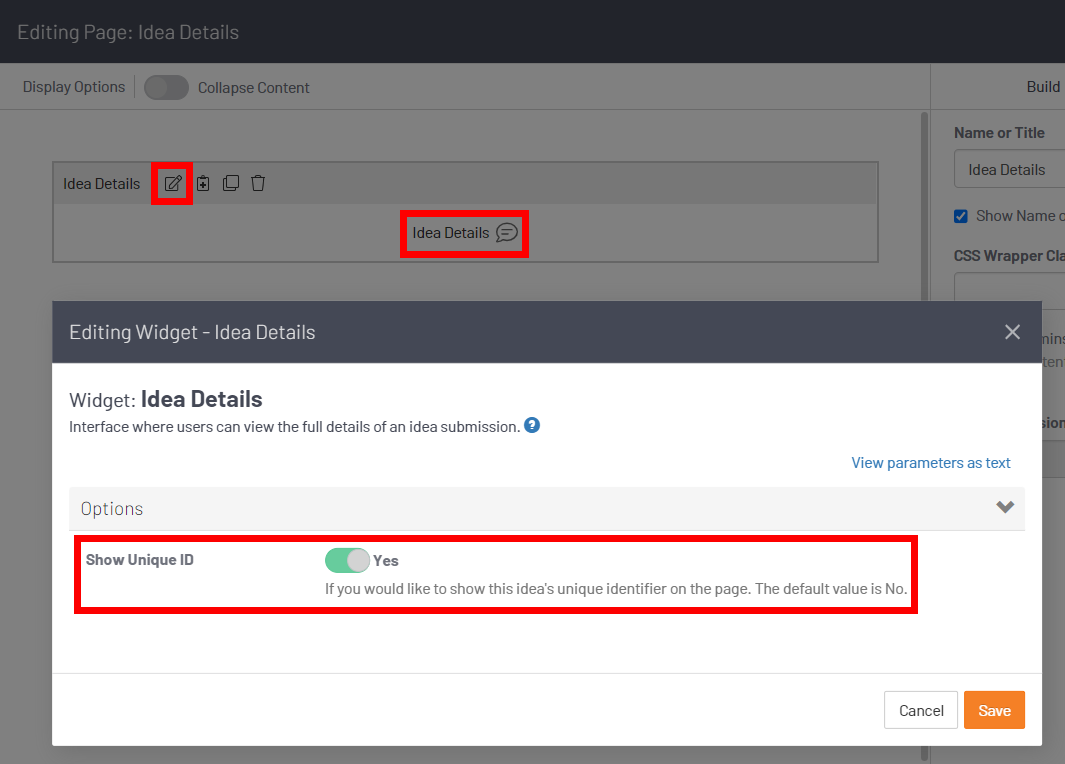Screen dimensions: 1065x764
Task: Click the paste widget clipboard icon
Action: (x=203, y=183)
